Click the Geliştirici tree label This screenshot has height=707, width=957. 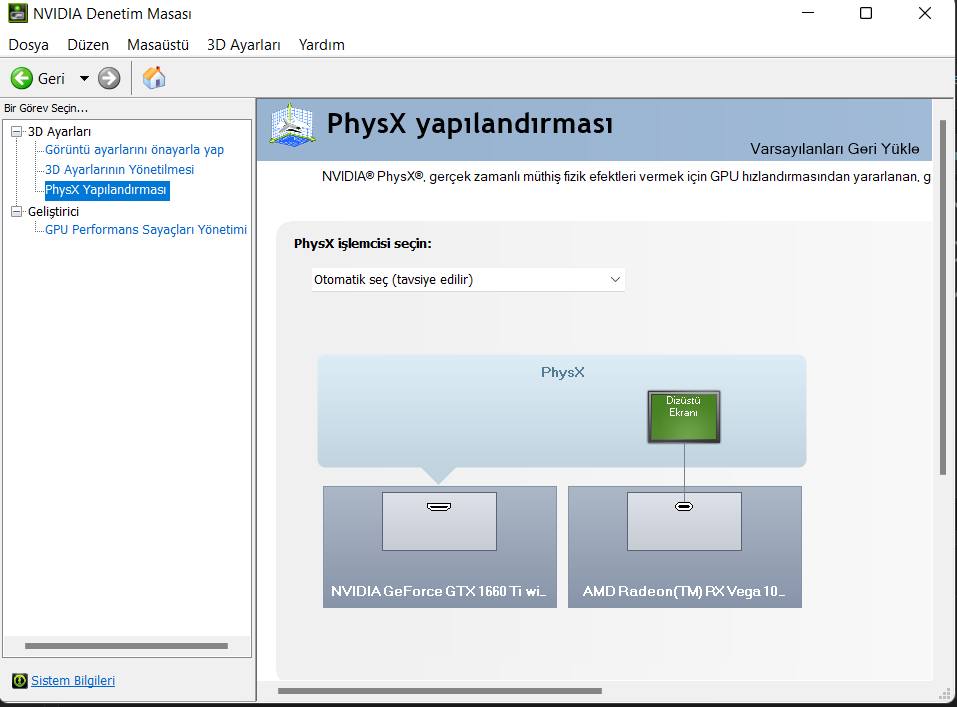tap(54, 211)
